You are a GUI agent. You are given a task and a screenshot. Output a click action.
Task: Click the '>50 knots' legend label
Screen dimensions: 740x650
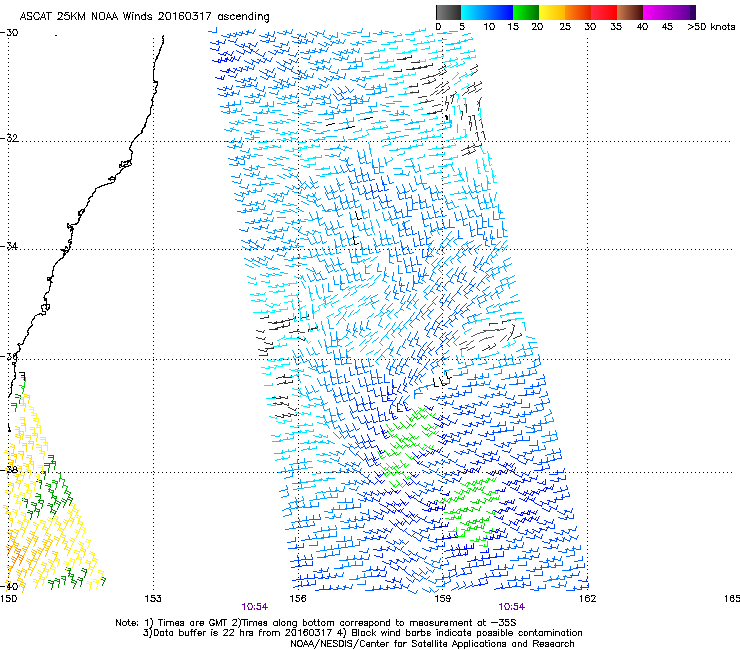tap(711, 27)
